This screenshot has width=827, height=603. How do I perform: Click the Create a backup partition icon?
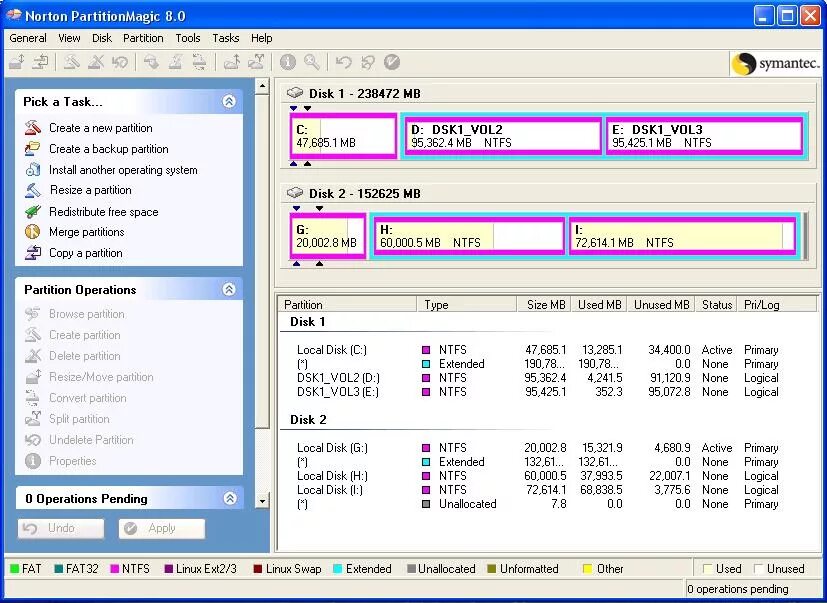(33, 149)
